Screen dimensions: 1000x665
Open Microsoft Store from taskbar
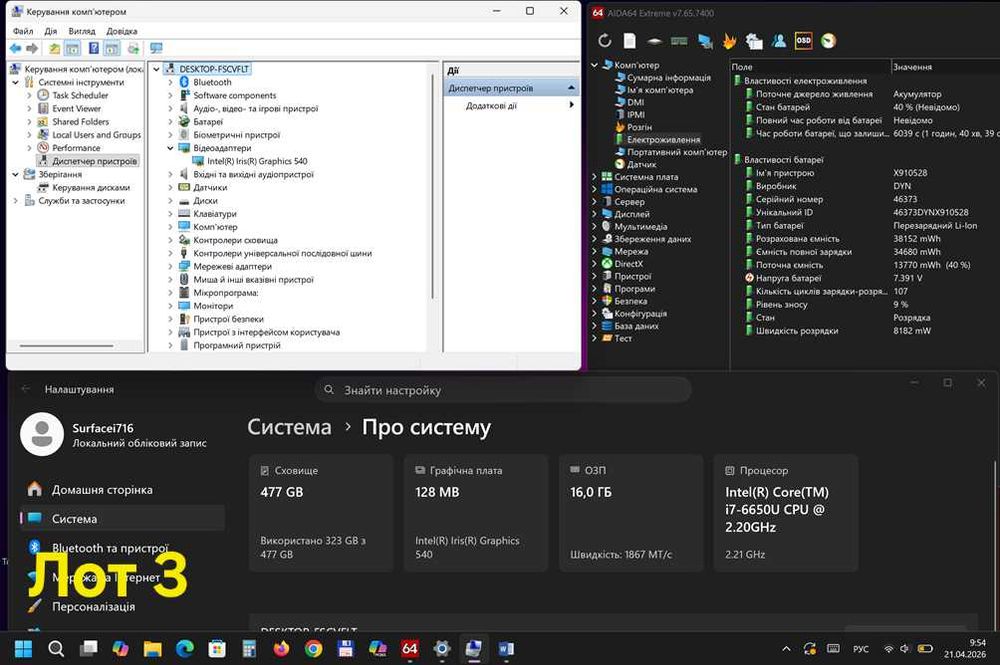tap(217, 649)
